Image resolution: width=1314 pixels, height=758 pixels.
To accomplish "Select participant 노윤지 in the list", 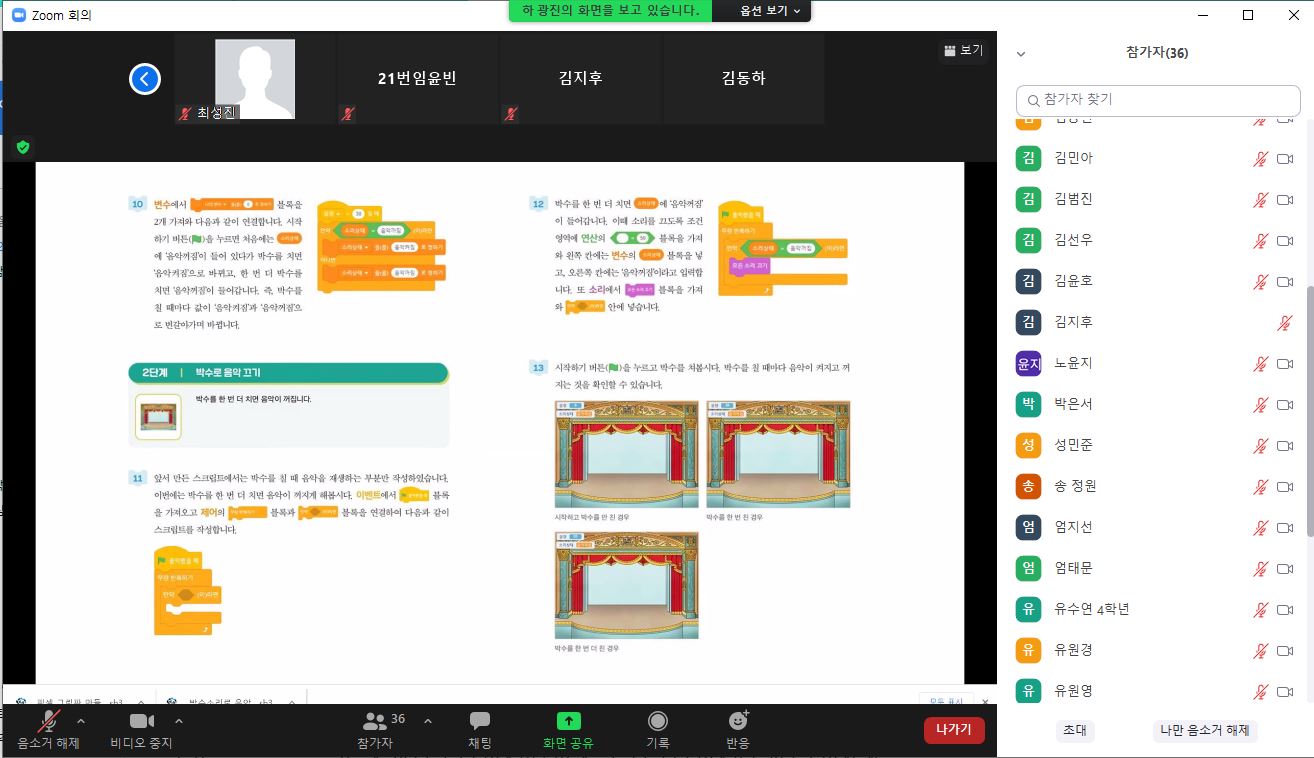I will point(1073,363).
